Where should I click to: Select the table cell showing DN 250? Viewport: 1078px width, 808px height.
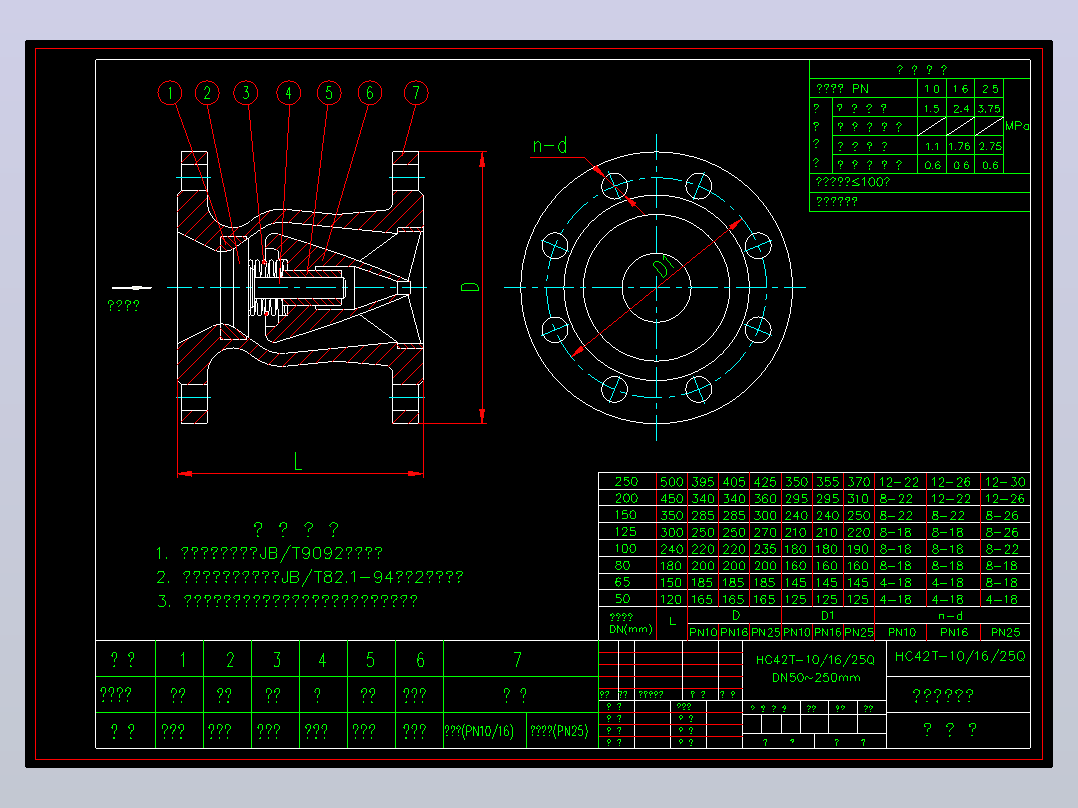click(626, 481)
